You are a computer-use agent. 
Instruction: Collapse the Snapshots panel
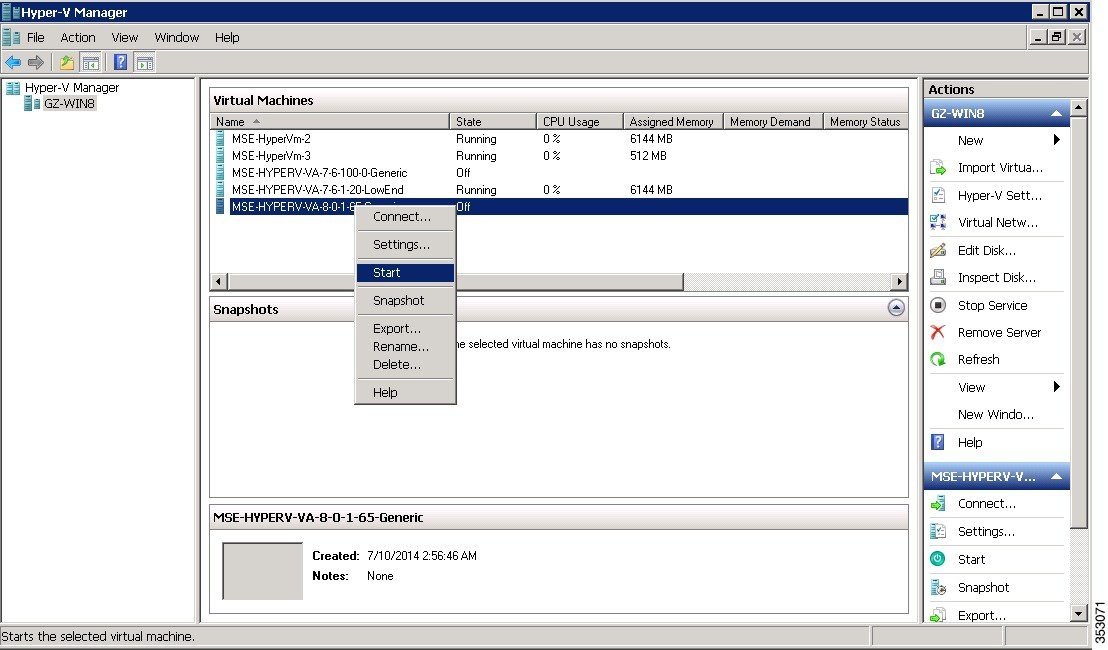[895, 308]
